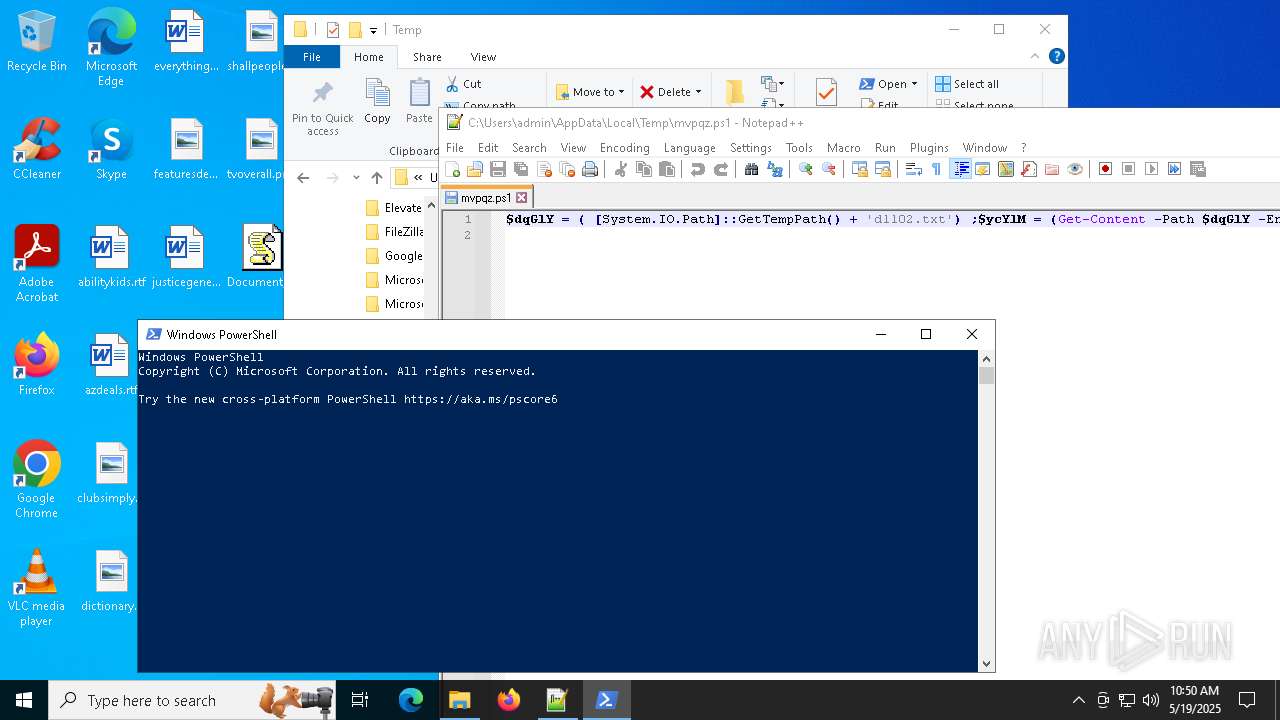Open the Task View icon on taskbar
Screen dimensions: 1280x720
point(360,700)
